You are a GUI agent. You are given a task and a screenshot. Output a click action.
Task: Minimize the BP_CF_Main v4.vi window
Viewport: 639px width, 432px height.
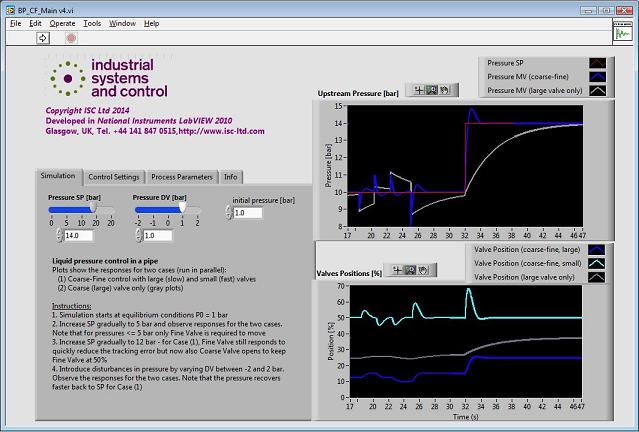[x=588, y=11]
